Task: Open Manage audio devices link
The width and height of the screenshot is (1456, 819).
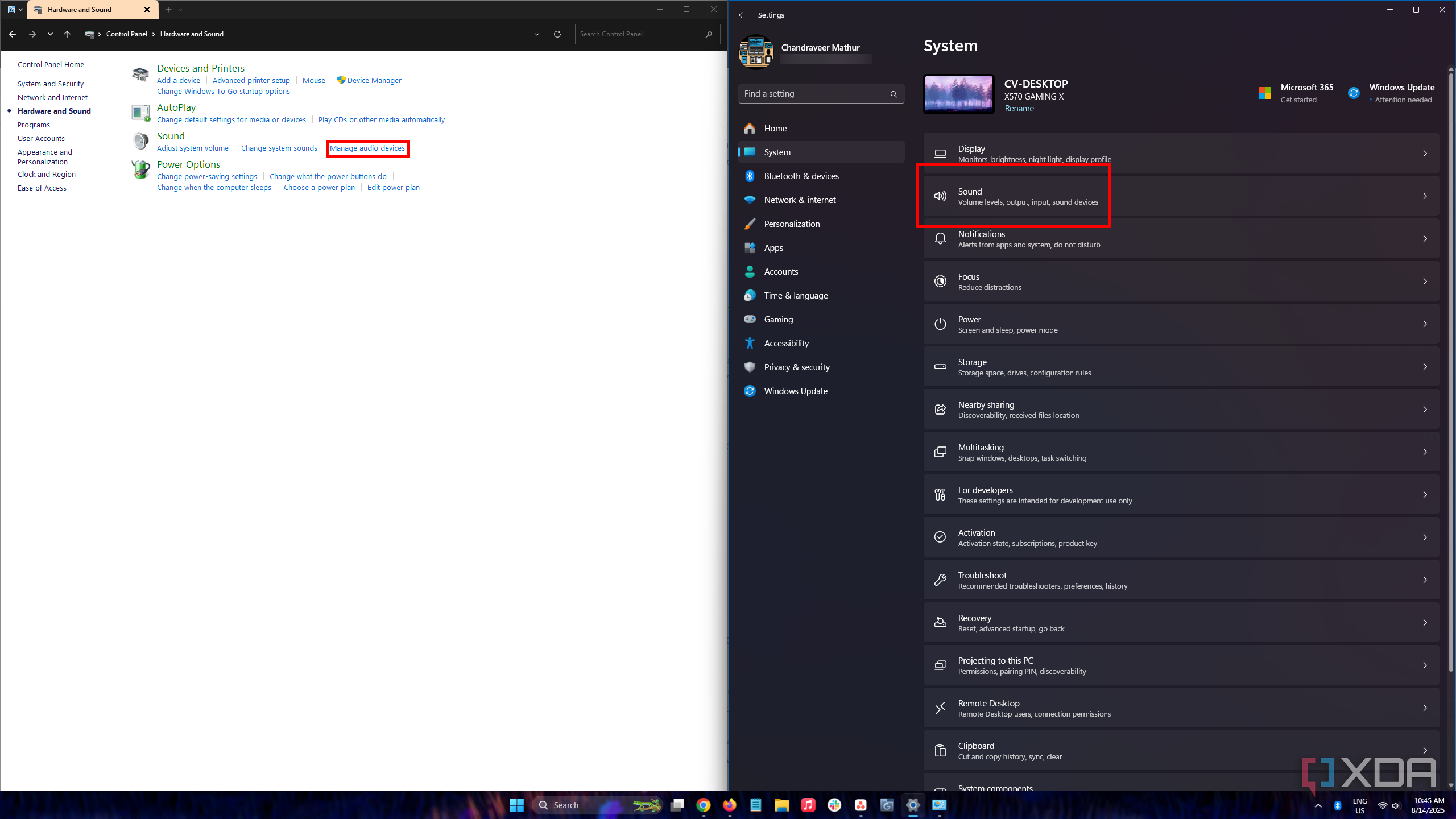Action: pos(367,148)
